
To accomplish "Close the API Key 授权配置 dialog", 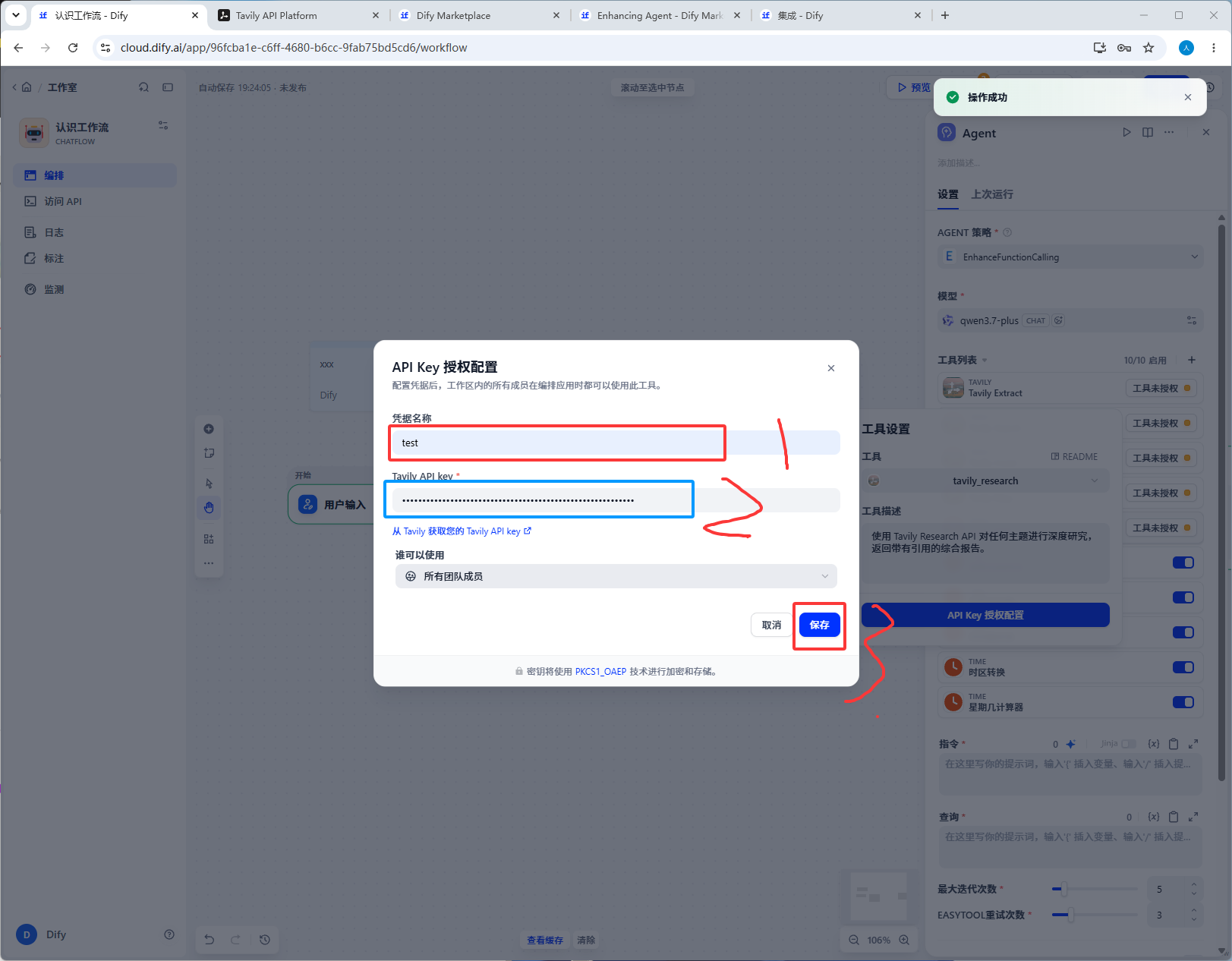I will (831, 368).
